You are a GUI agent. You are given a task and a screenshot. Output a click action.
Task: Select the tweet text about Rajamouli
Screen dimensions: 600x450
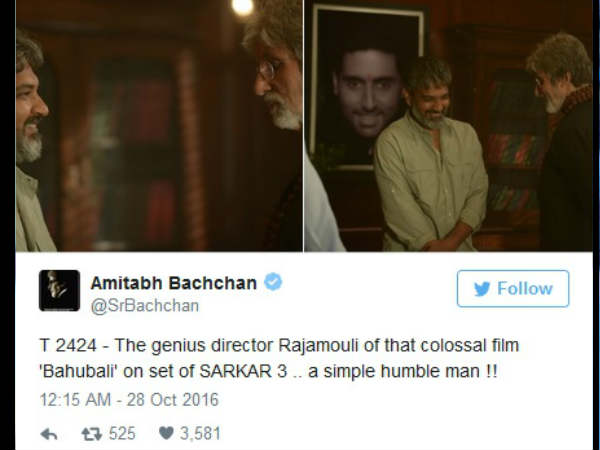279,358
